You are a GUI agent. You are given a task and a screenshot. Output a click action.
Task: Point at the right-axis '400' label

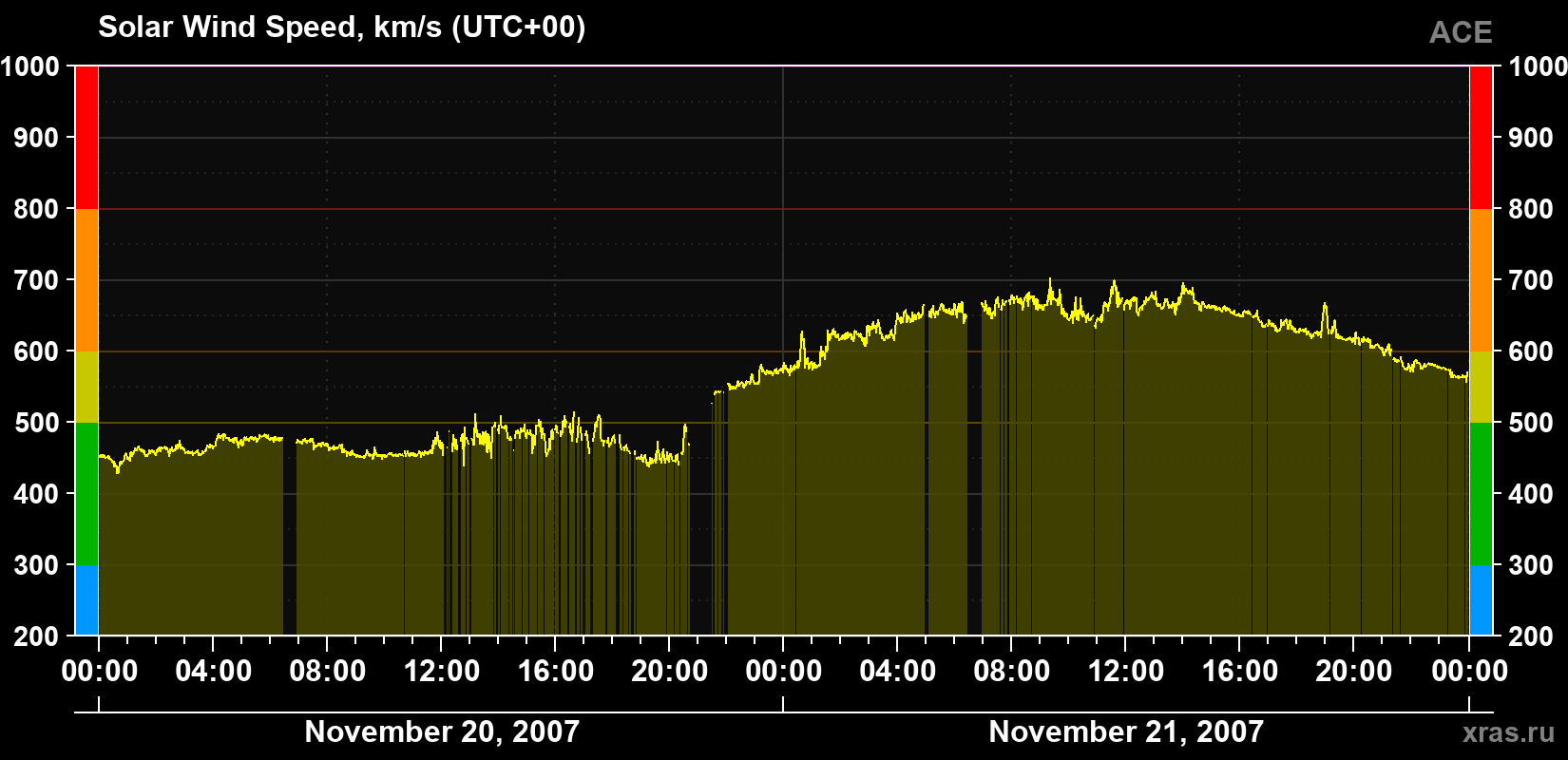(x=1531, y=494)
